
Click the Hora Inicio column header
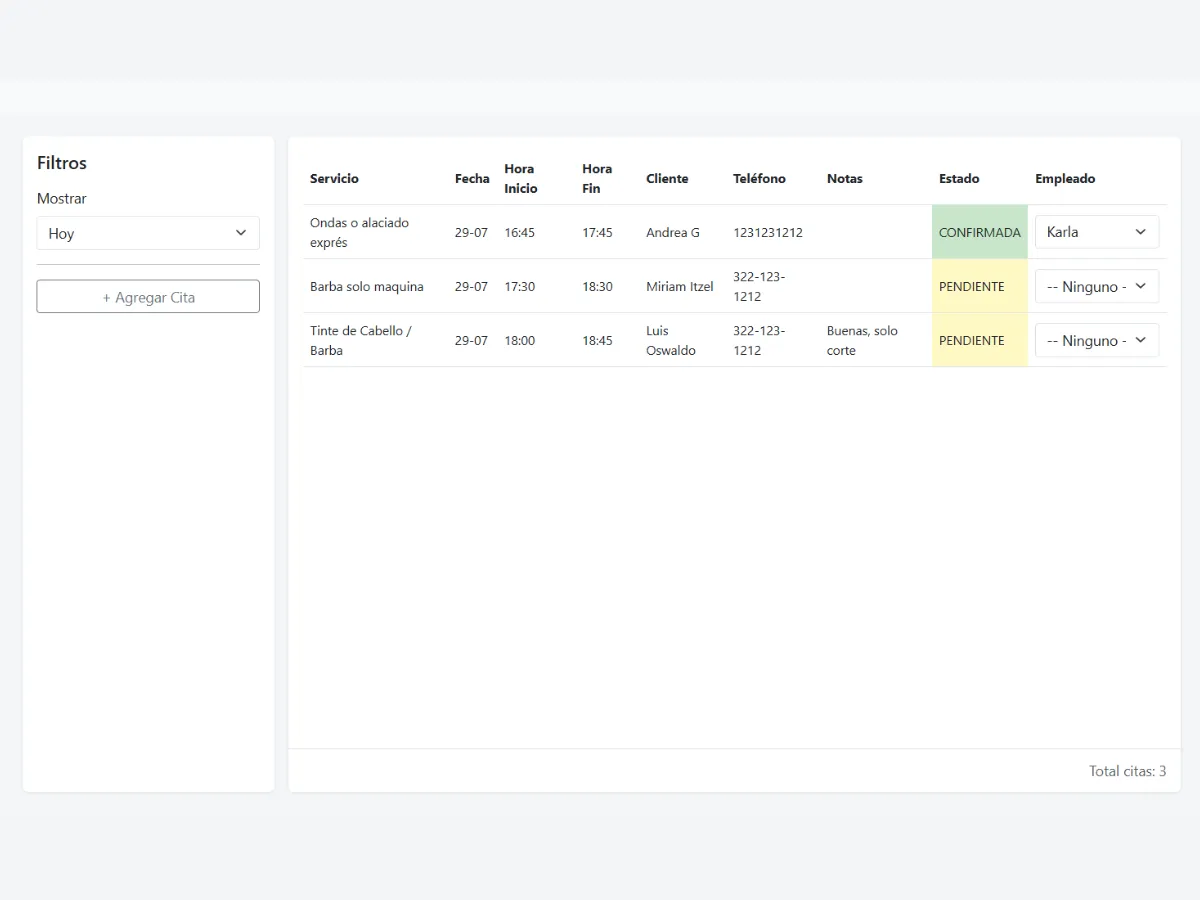[x=521, y=179]
